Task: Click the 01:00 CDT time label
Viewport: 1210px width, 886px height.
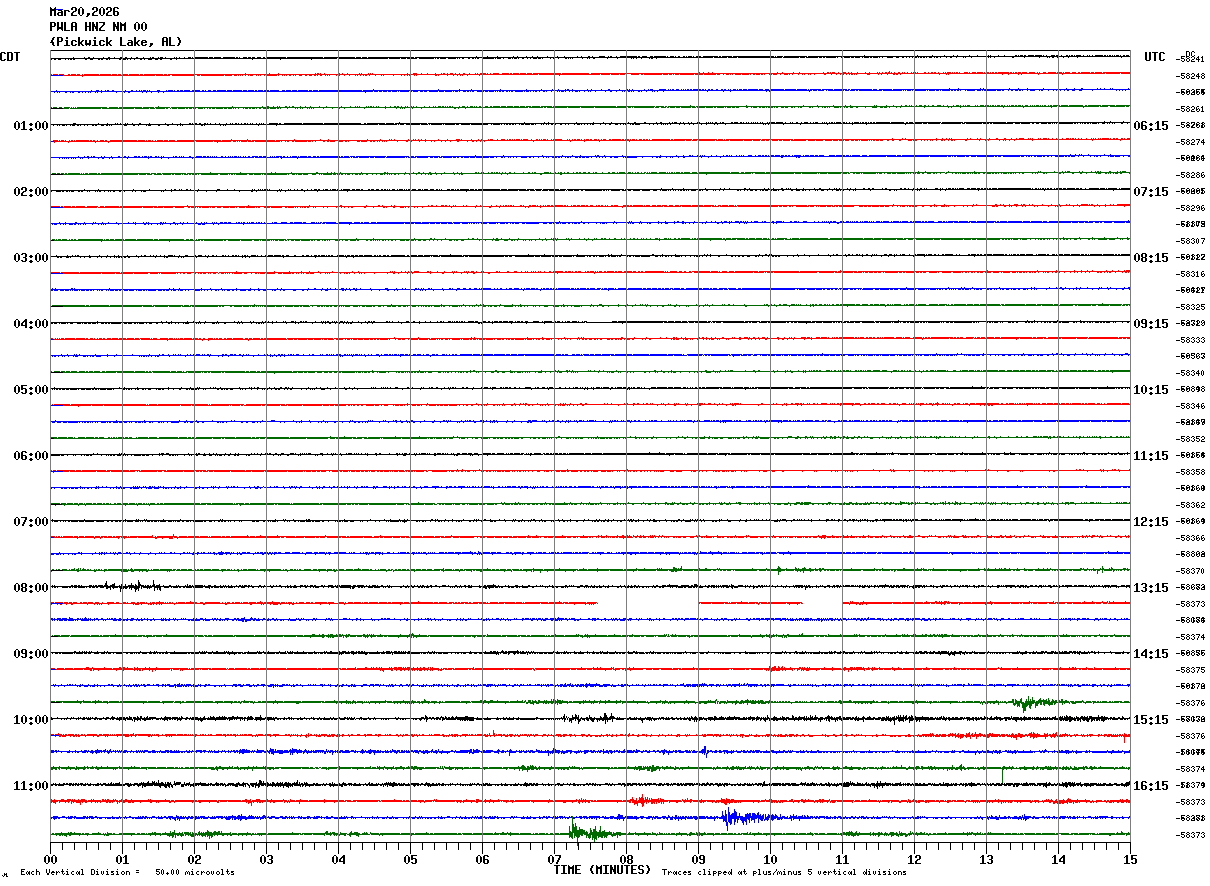Action: coord(31,126)
